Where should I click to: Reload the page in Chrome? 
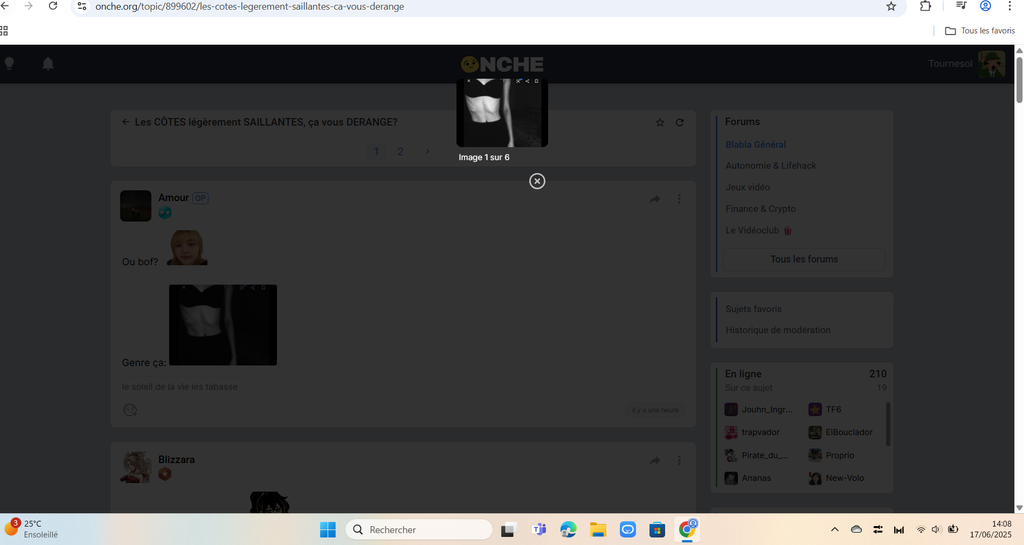[x=53, y=6]
